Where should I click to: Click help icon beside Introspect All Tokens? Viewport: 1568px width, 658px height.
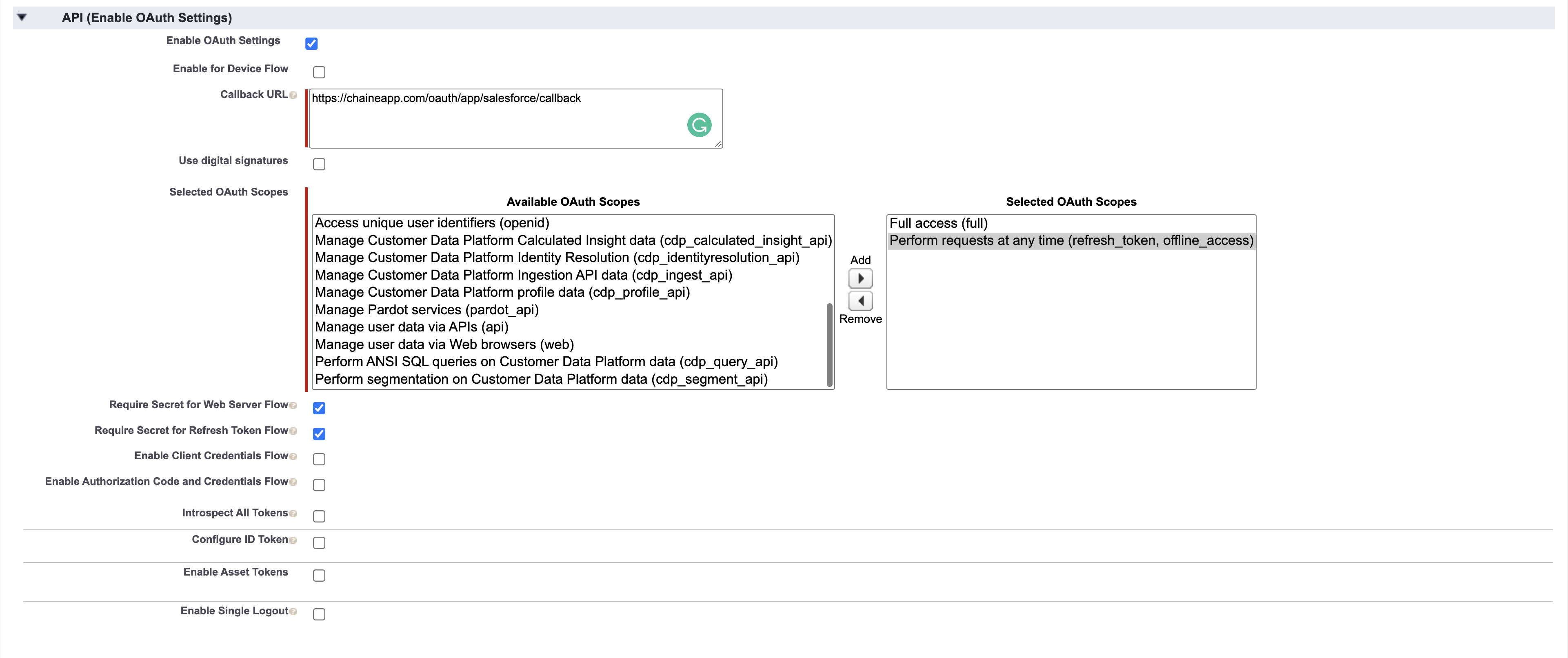(x=293, y=514)
